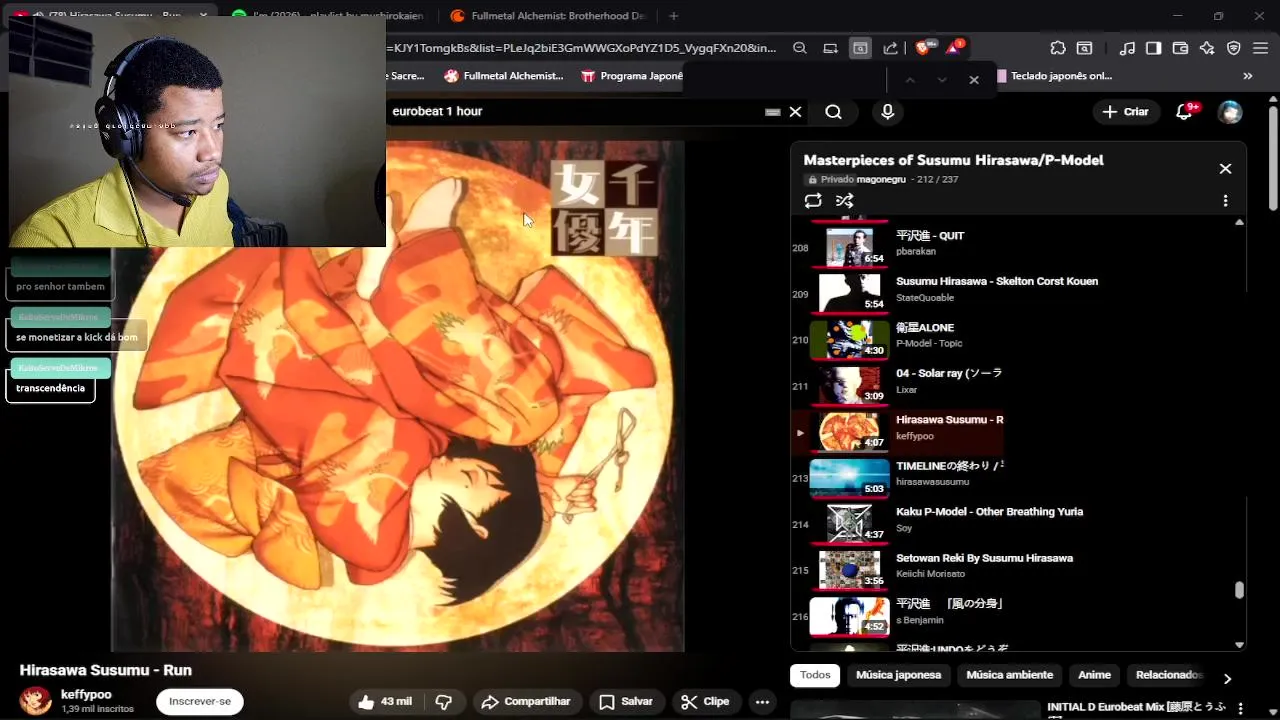
Task: Open more video actions ellipsis
Action: click(762, 702)
